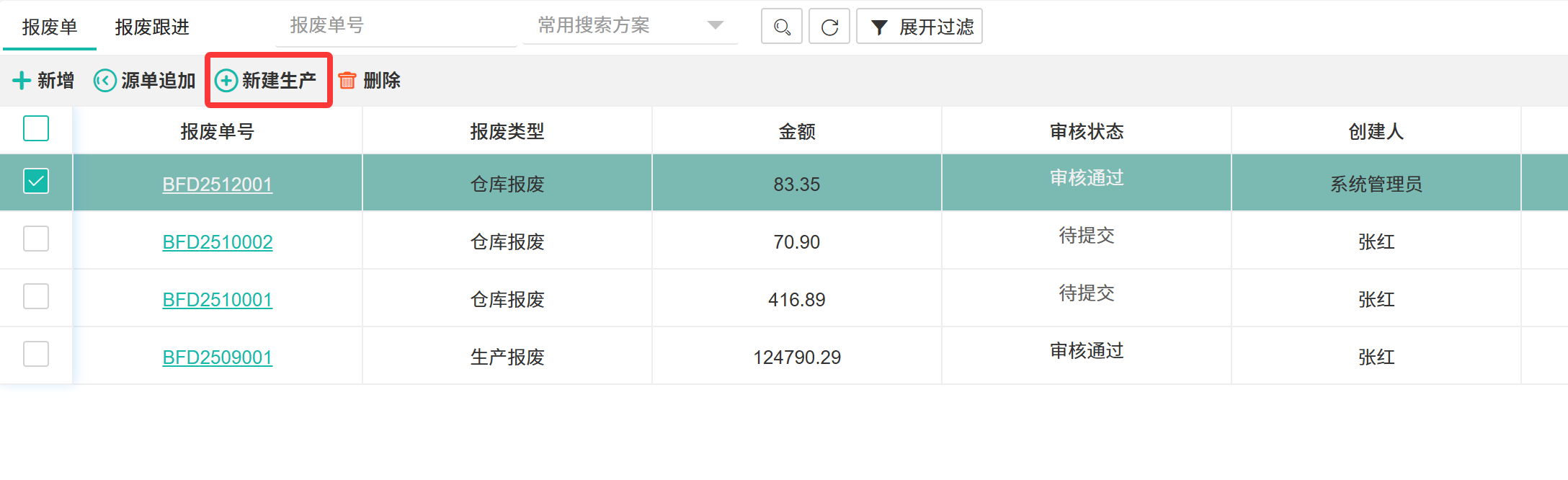
Task: Open scrap order link BFD2509001
Action: [x=218, y=357]
